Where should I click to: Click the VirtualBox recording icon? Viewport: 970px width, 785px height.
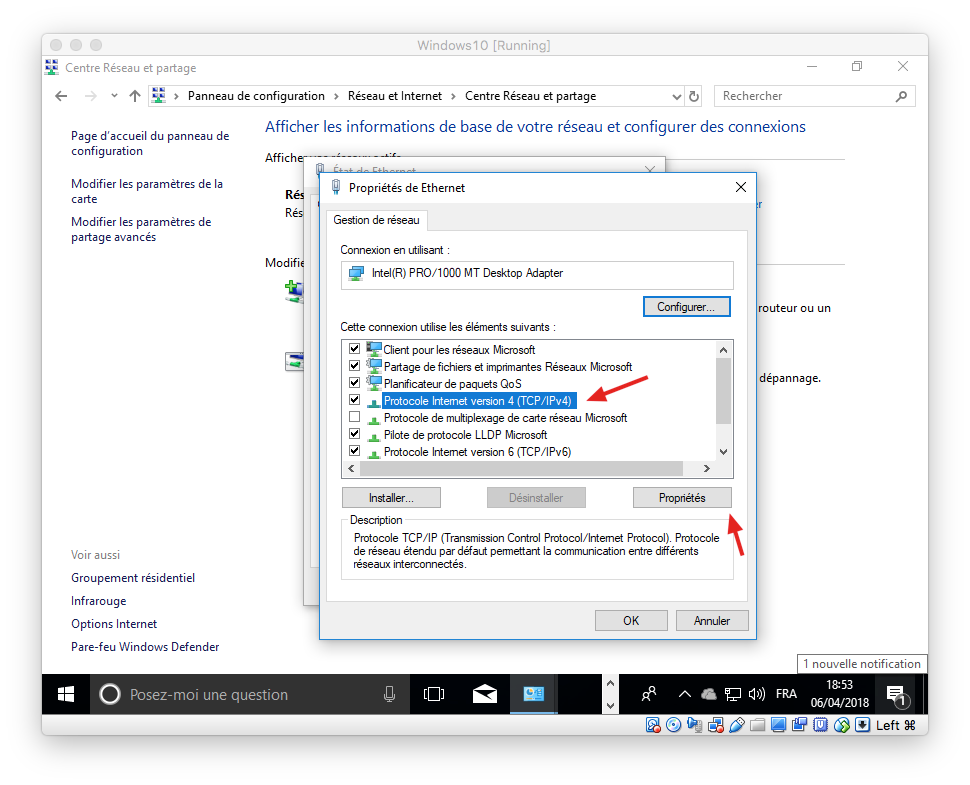799,724
